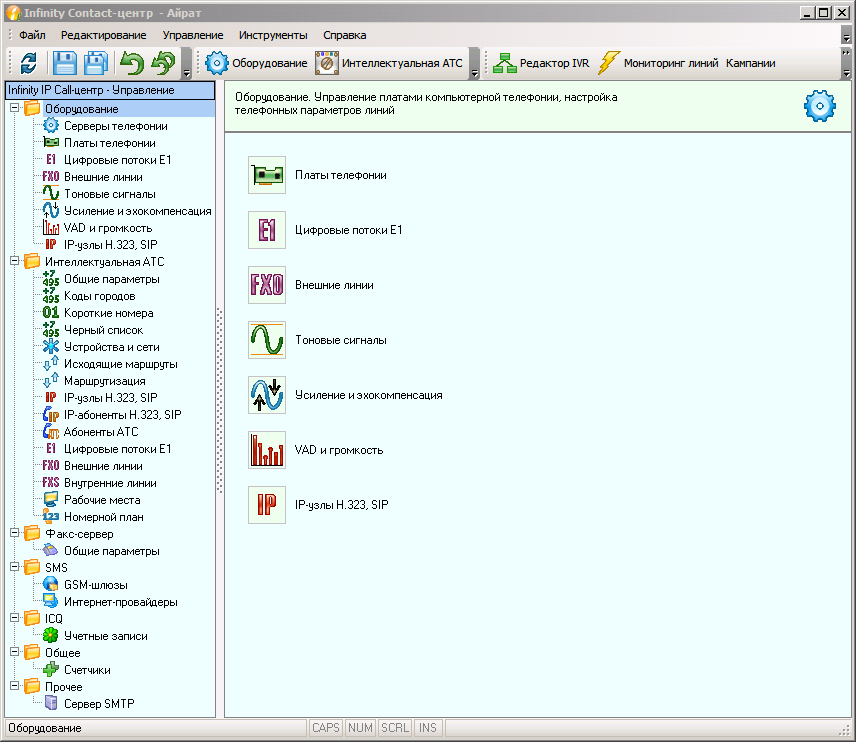Open the Тоновые сигналы sine wave icon
Viewport: 856px width, 742px height.
pos(267,340)
